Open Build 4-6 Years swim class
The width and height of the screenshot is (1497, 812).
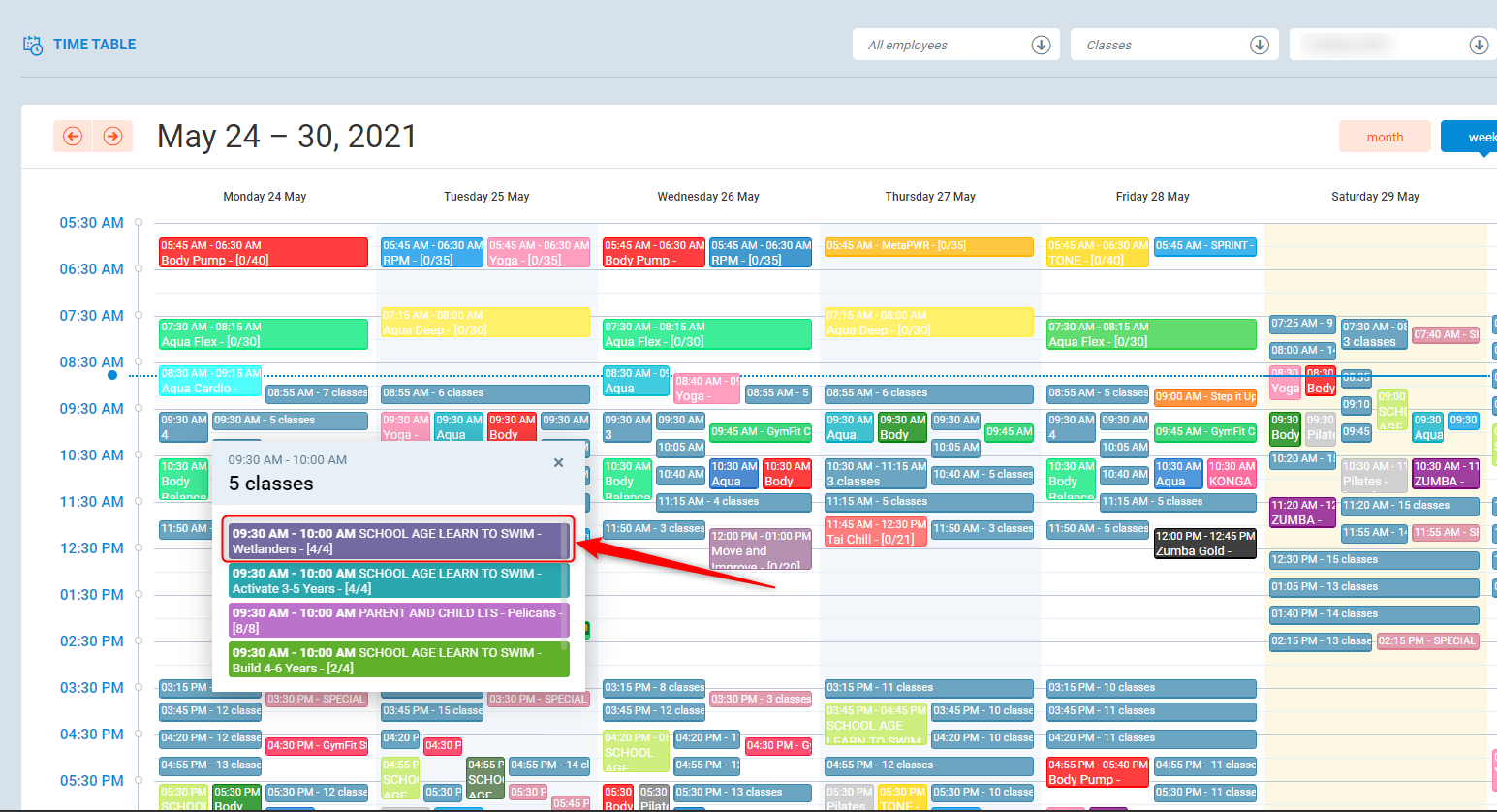397,660
